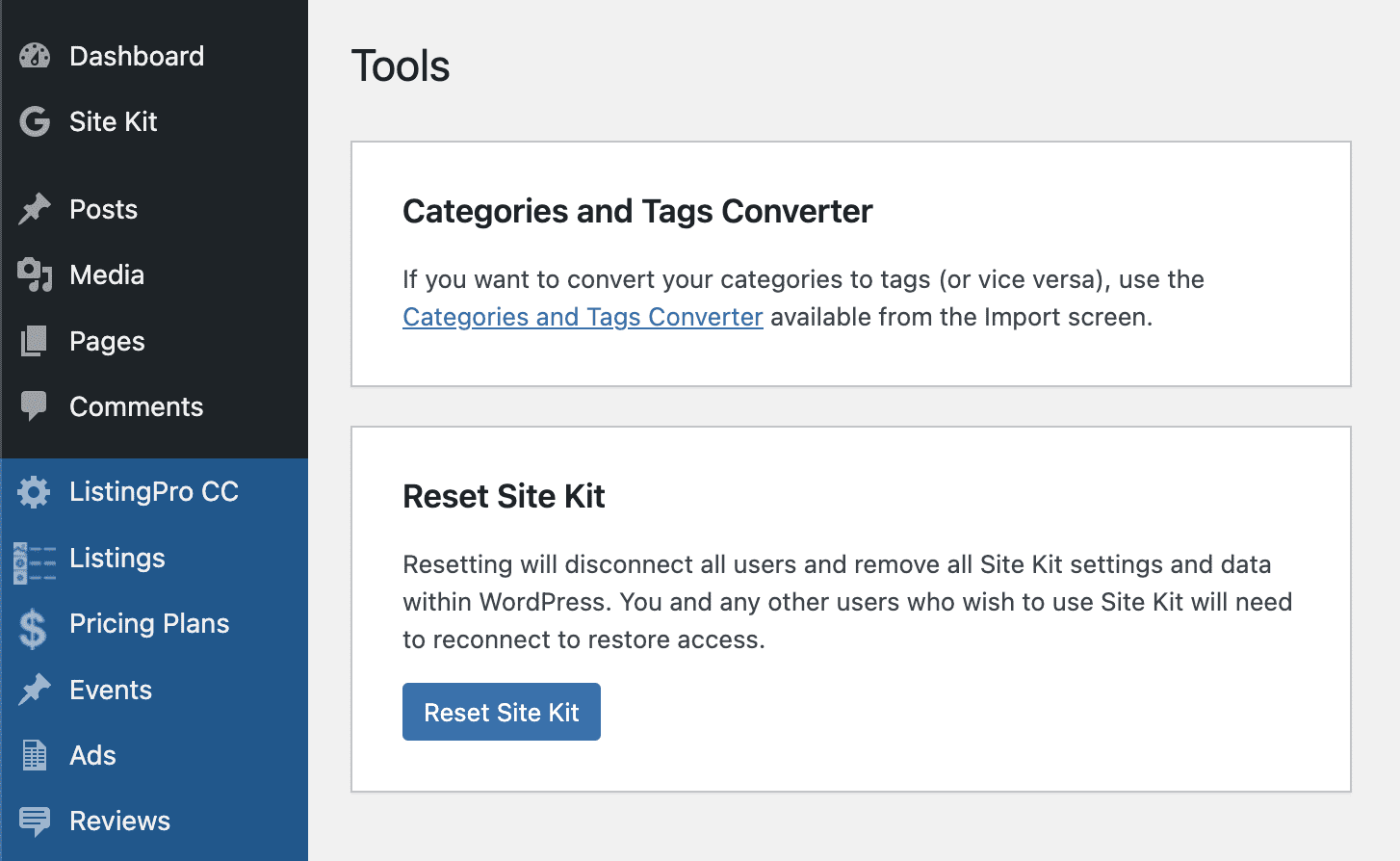Select the Pricing Plans menu label

click(x=149, y=624)
